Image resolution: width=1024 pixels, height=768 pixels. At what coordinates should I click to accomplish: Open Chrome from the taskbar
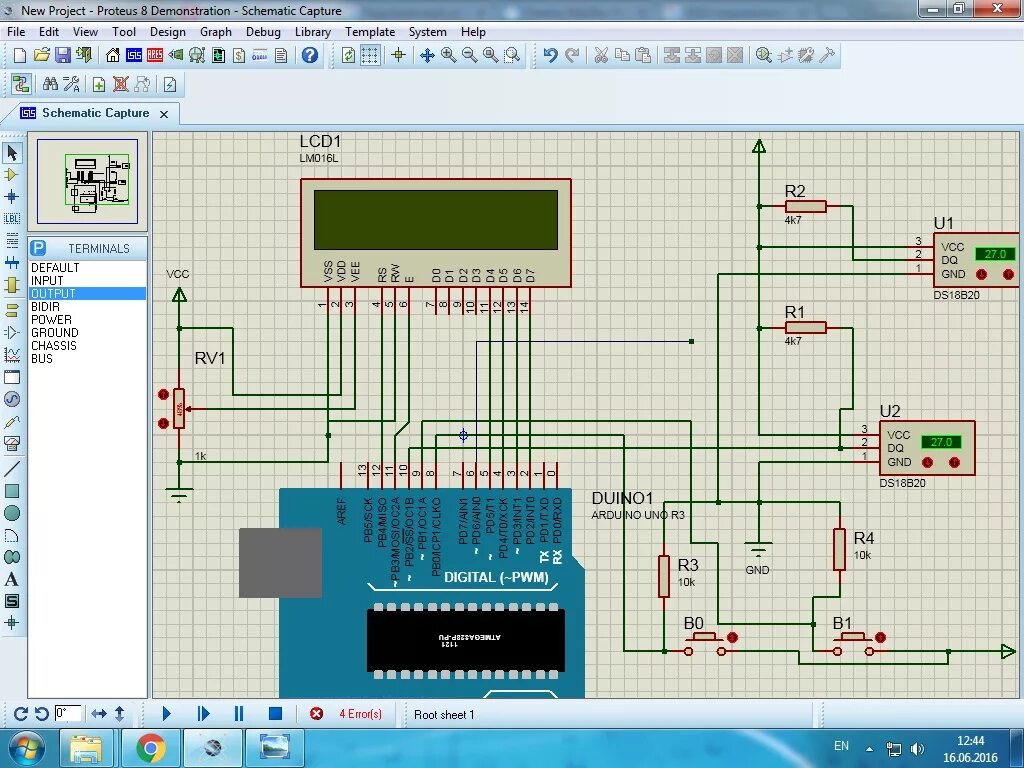coord(151,748)
